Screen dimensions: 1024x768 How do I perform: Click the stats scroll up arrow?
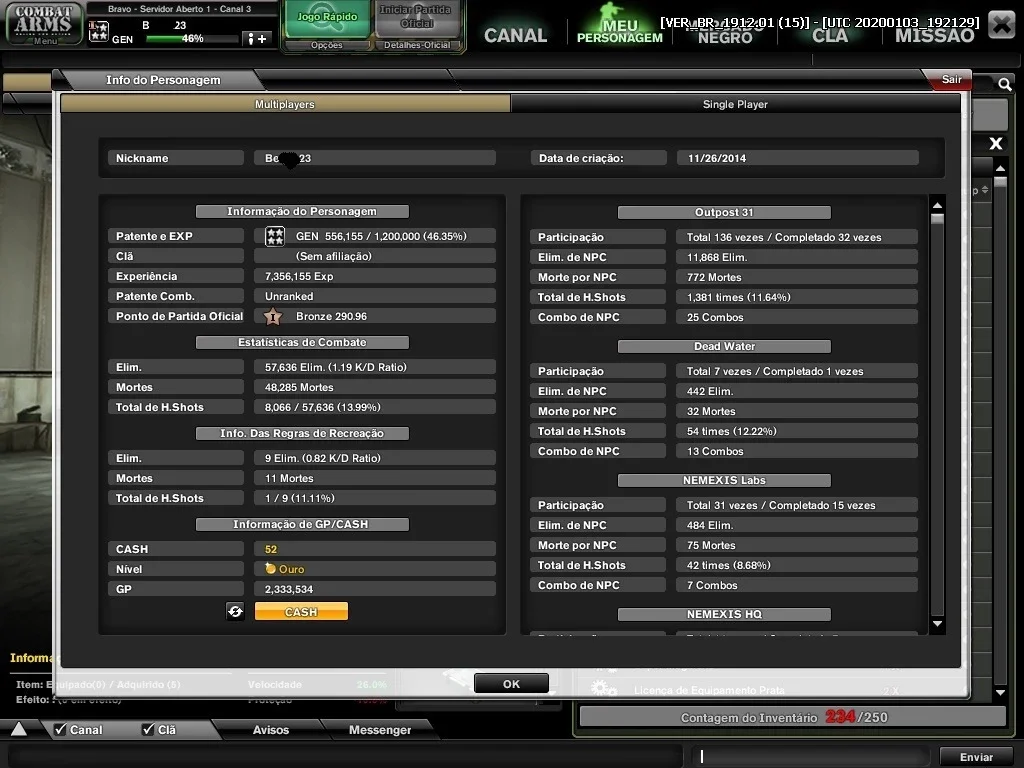click(937, 206)
